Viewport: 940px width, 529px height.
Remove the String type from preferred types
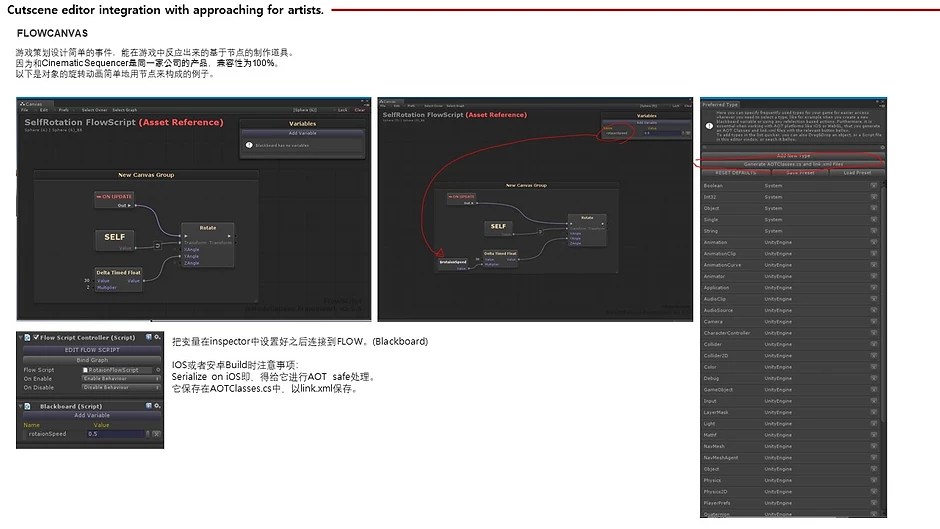pyautogui.click(x=873, y=231)
